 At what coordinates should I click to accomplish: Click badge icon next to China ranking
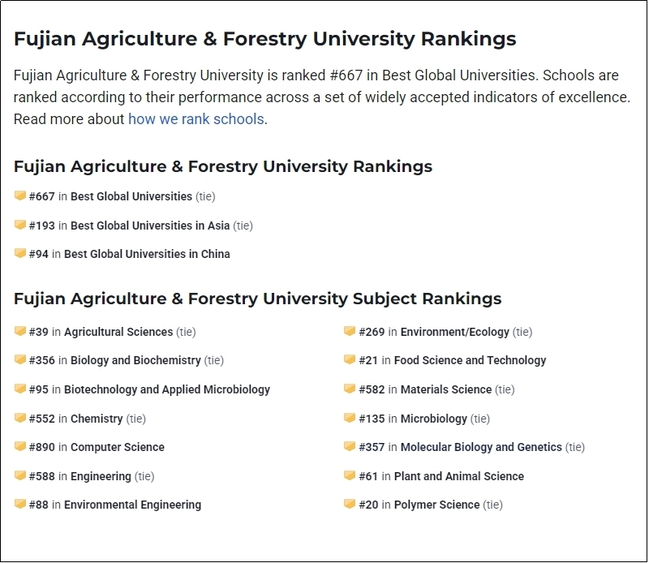(x=20, y=254)
